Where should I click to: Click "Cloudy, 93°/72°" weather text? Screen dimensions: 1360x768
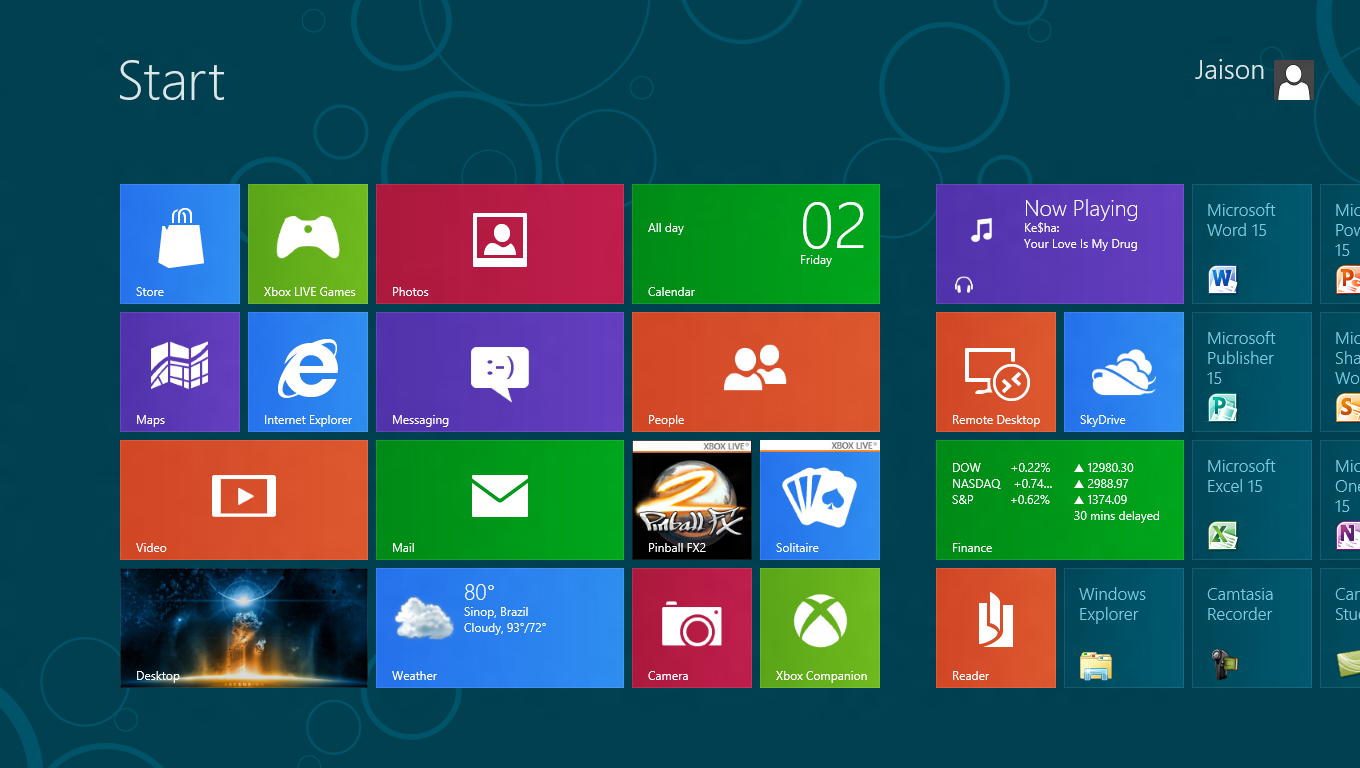[505, 628]
